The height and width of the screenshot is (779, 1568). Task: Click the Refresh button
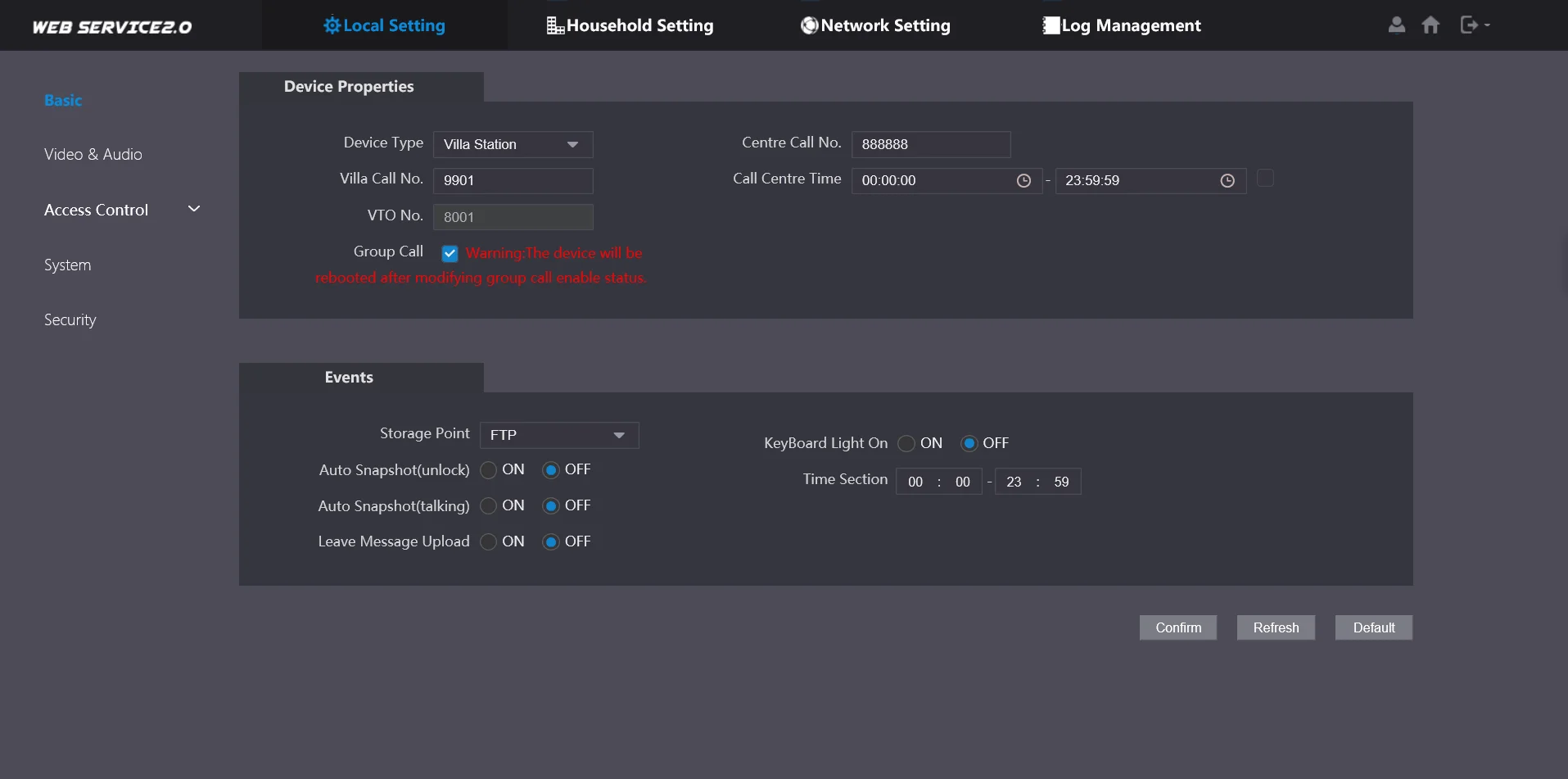click(x=1276, y=628)
